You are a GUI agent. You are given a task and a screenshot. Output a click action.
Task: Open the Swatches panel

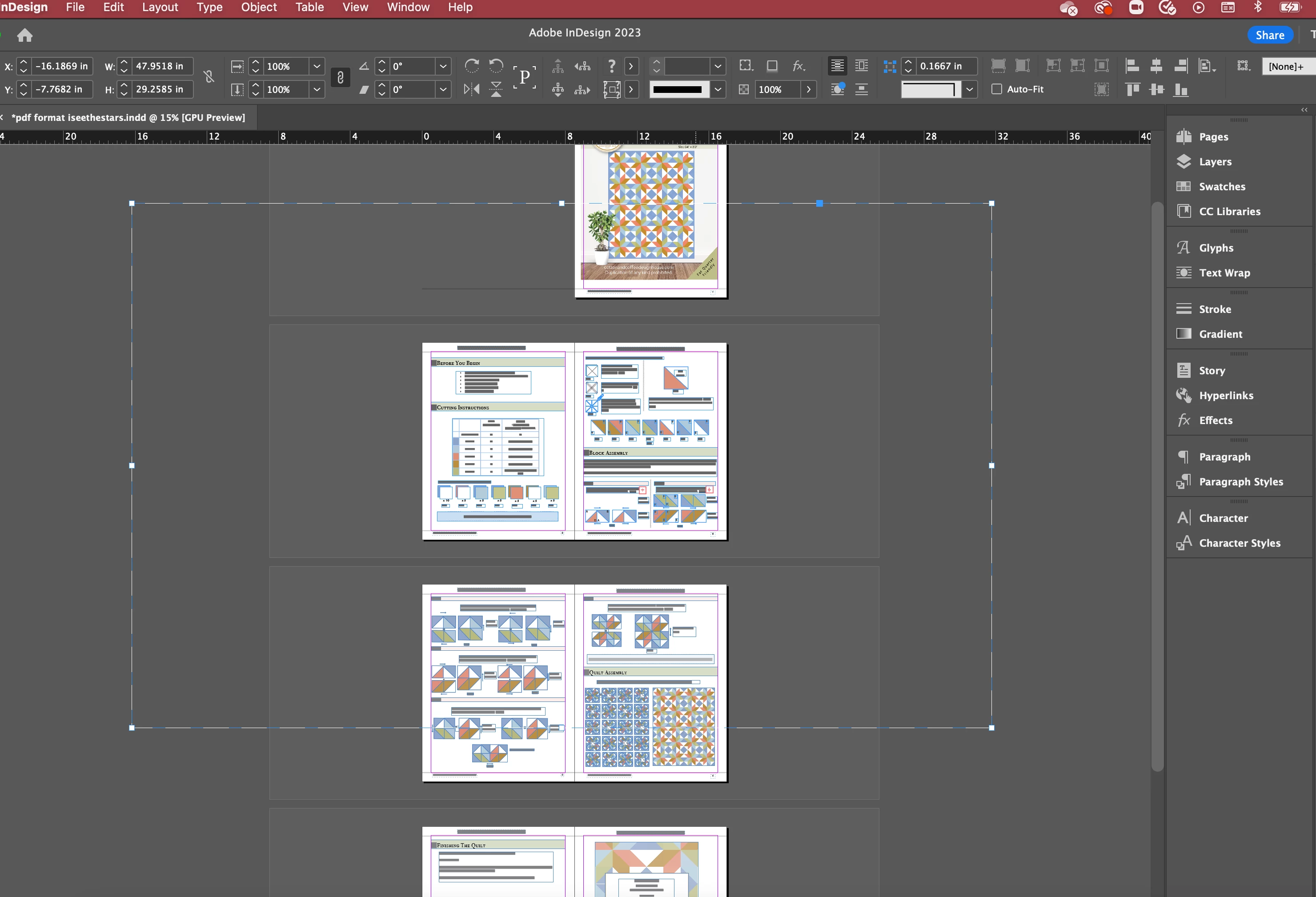click(1221, 186)
